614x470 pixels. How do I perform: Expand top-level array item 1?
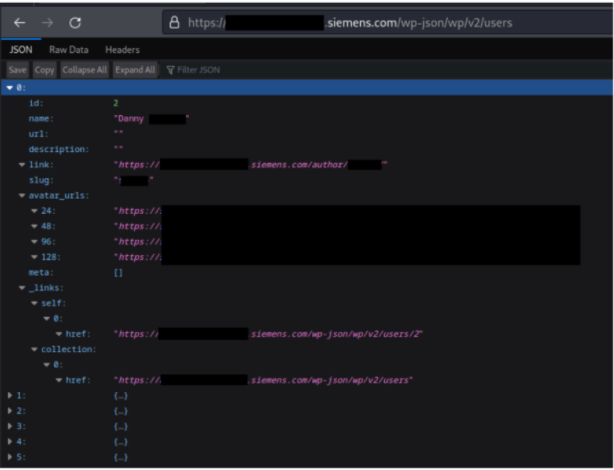click(x=10, y=396)
